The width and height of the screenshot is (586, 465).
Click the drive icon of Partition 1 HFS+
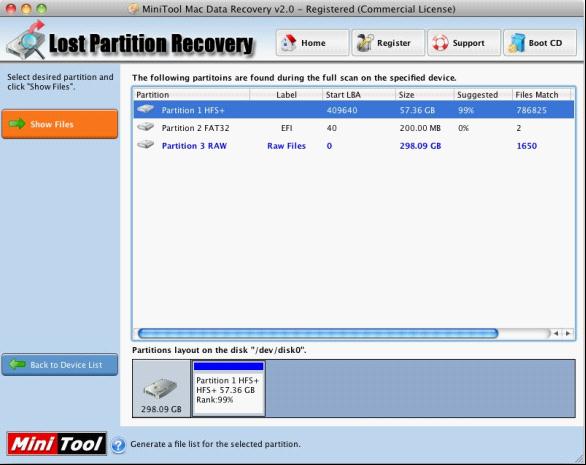tap(146, 110)
